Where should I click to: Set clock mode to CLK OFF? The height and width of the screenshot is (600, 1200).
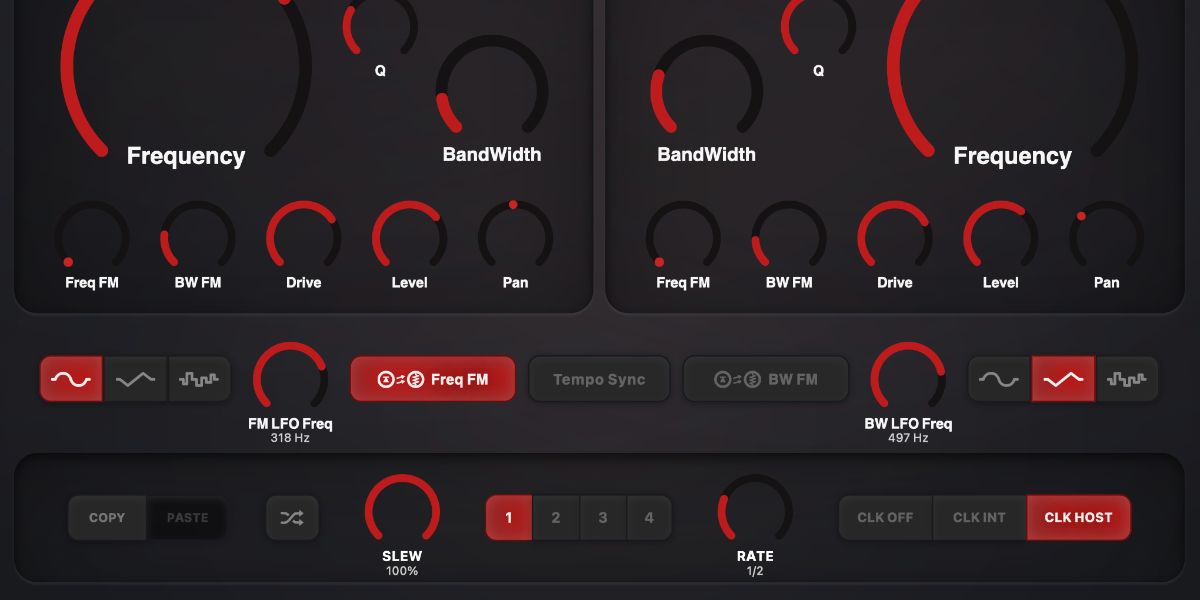(x=885, y=518)
